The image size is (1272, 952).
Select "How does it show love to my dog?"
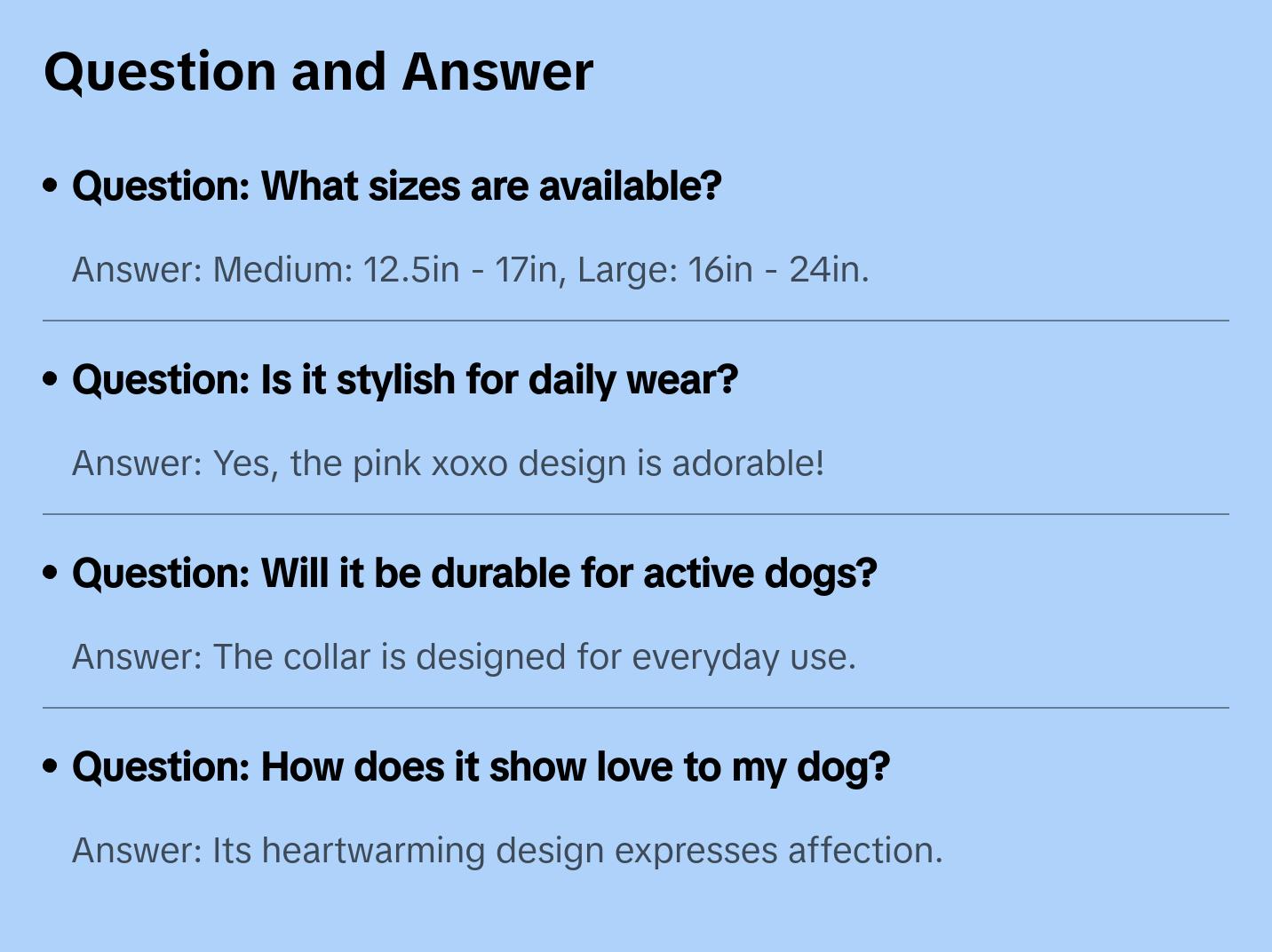coord(481,766)
